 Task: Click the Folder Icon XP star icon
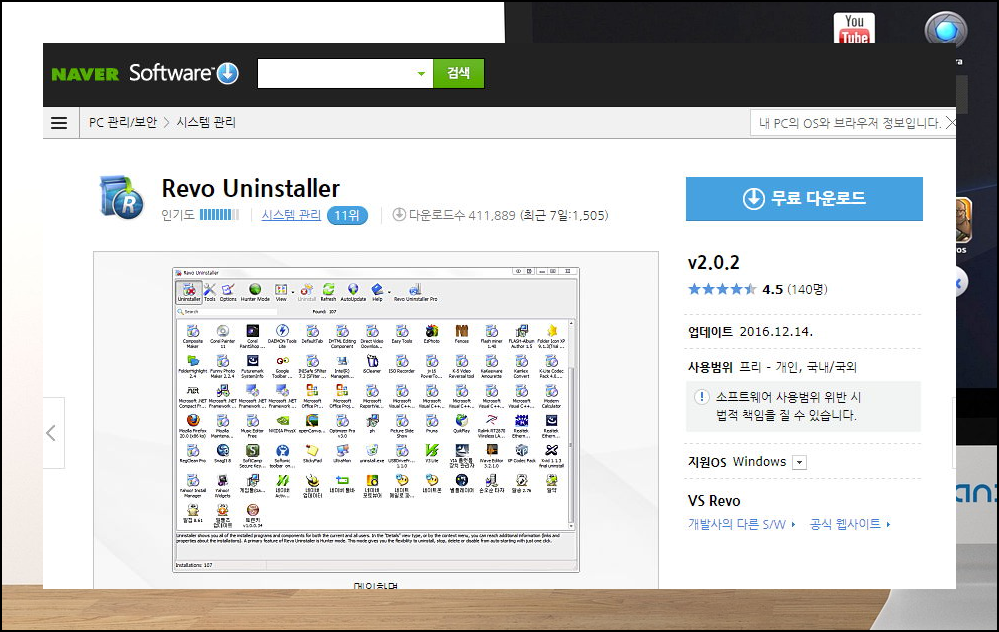tap(552, 335)
